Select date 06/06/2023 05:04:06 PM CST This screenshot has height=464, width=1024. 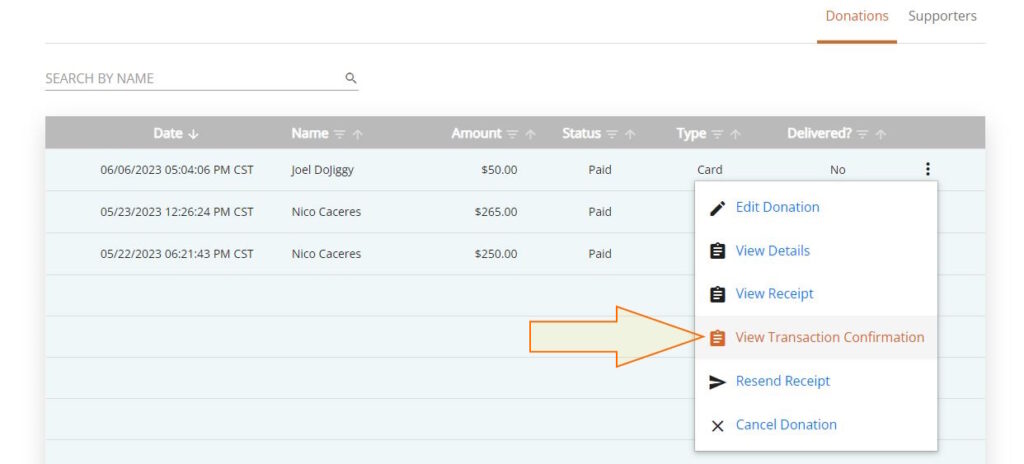point(177,170)
